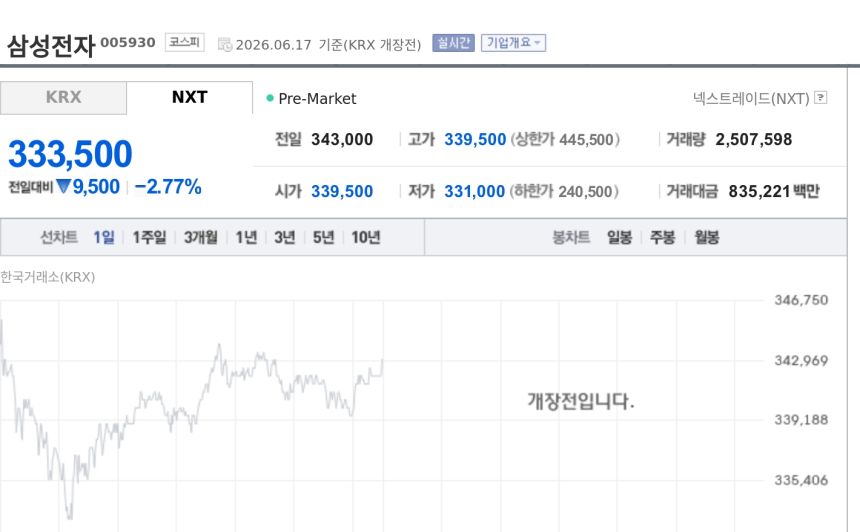Switch to the KRX tab
Image resolution: width=860 pixels, height=532 pixels.
[64, 98]
